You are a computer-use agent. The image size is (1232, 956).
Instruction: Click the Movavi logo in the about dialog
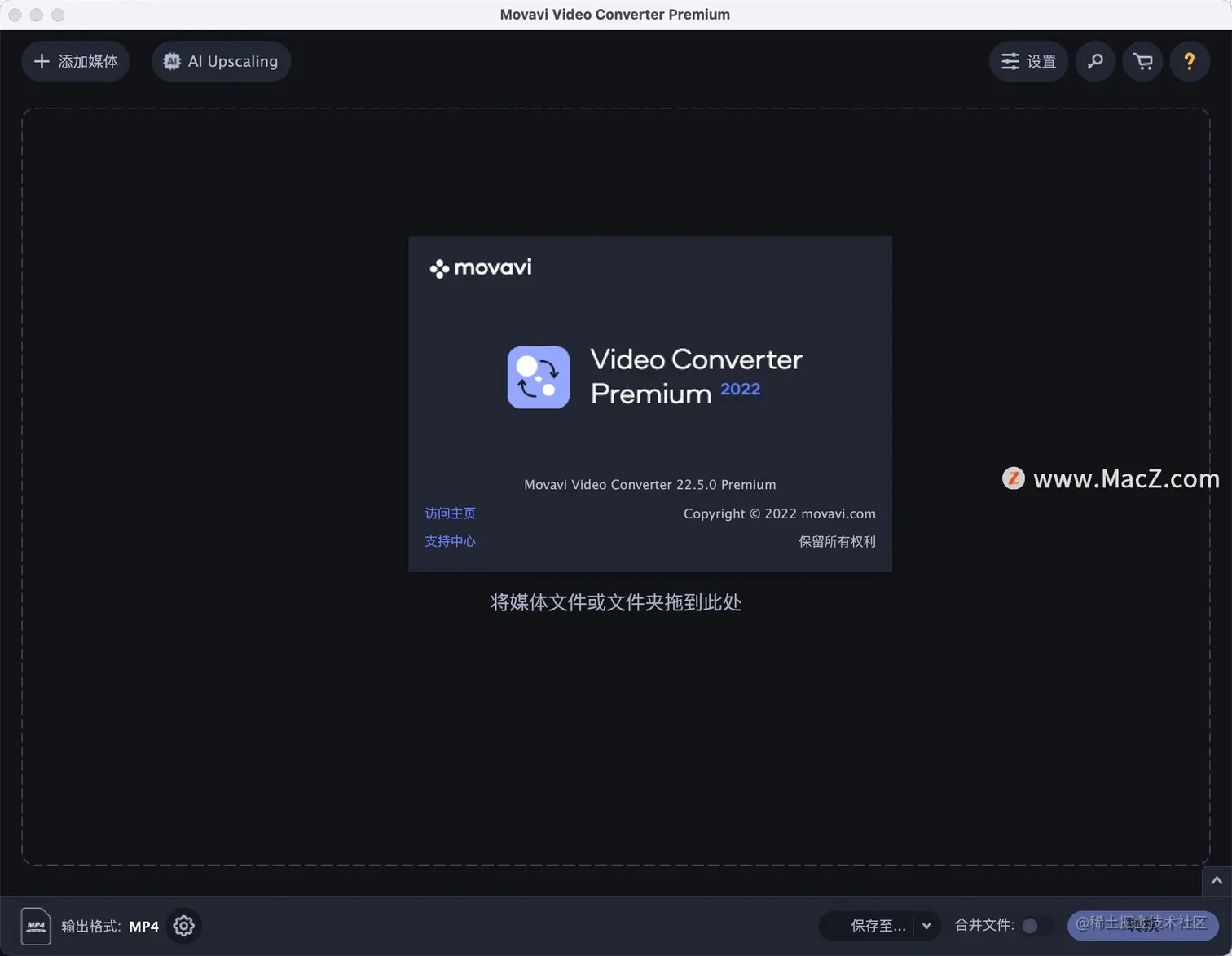click(x=480, y=267)
